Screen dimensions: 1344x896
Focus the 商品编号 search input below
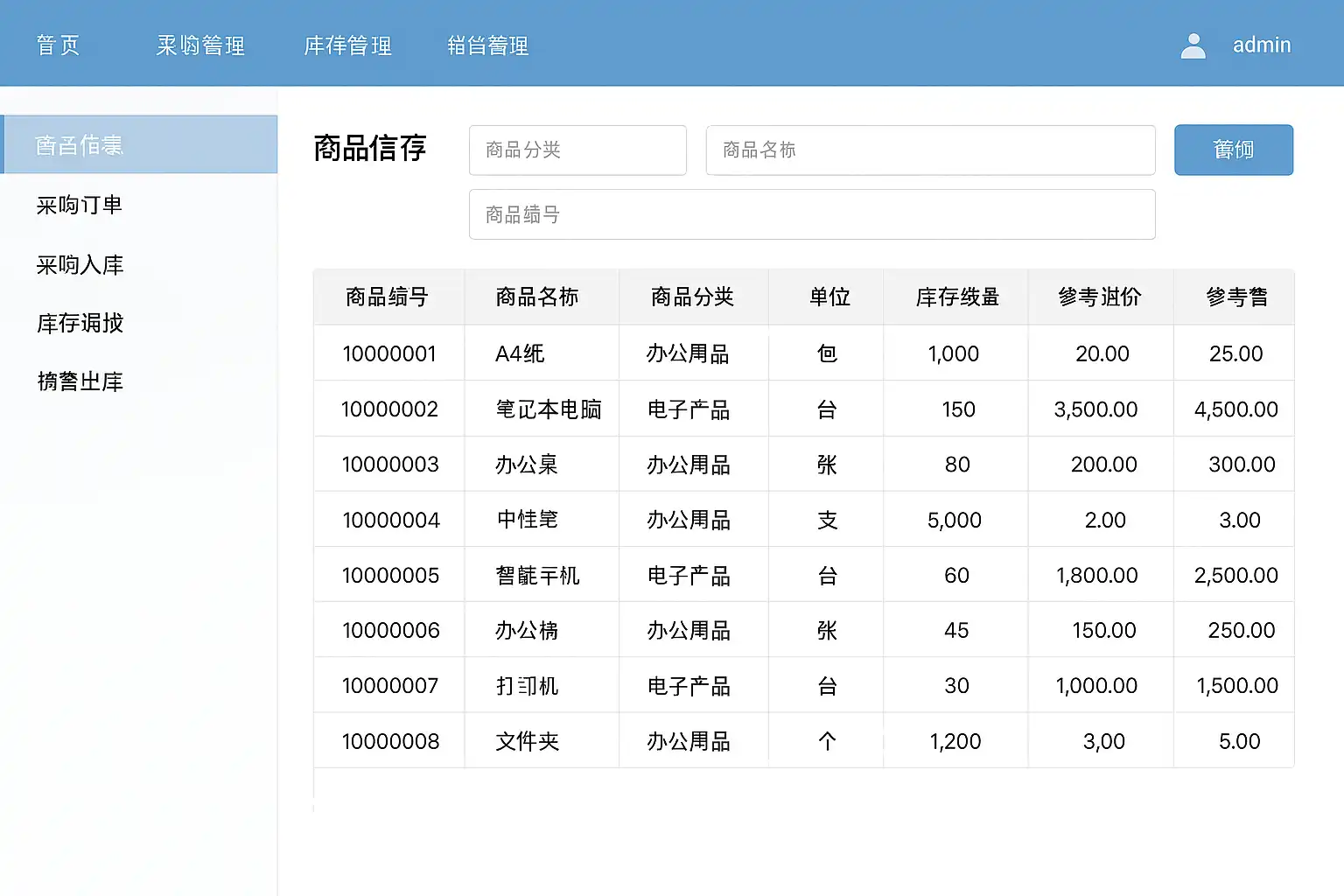[811, 215]
